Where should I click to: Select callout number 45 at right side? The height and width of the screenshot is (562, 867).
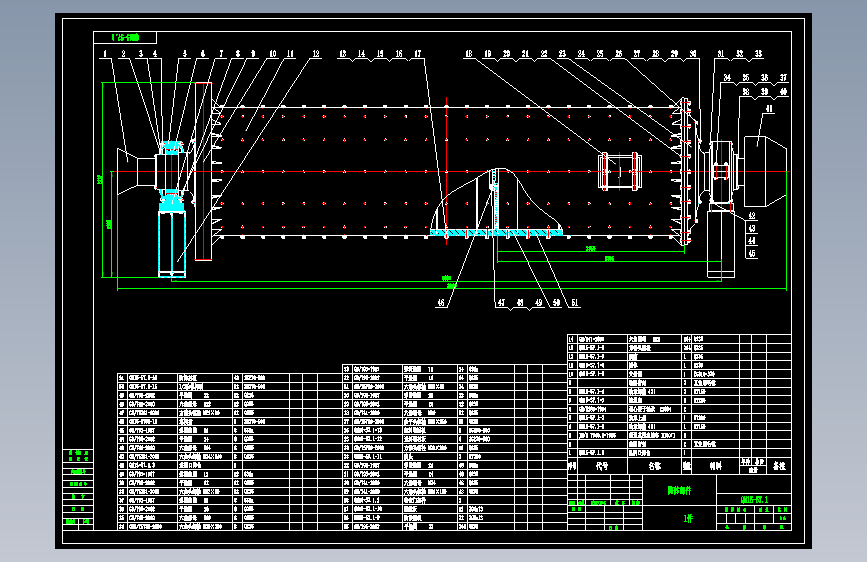click(751, 254)
